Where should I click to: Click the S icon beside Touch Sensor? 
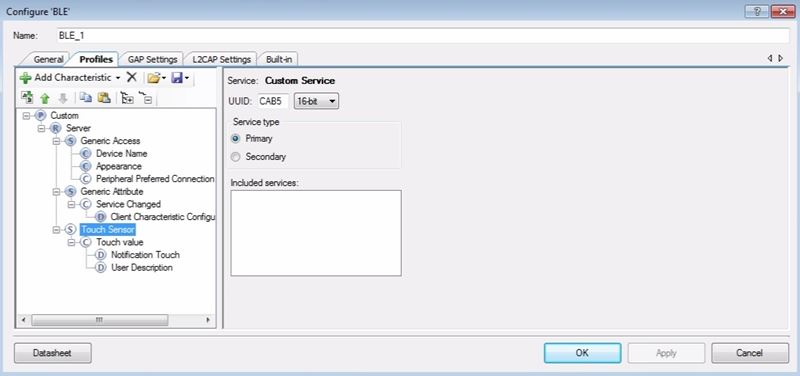[x=71, y=230]
